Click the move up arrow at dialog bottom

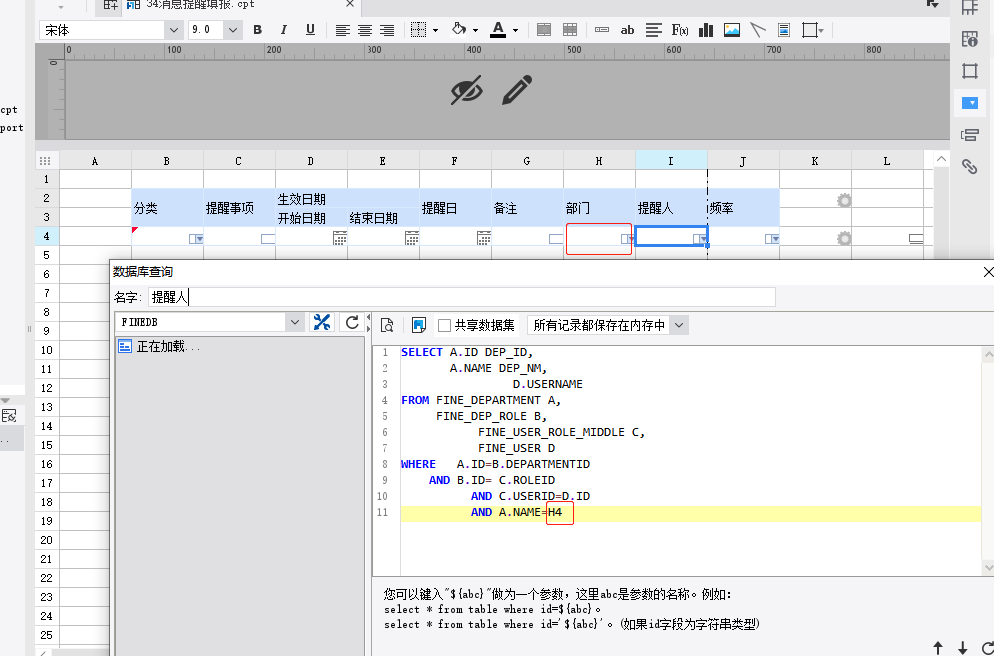(938, 647)
